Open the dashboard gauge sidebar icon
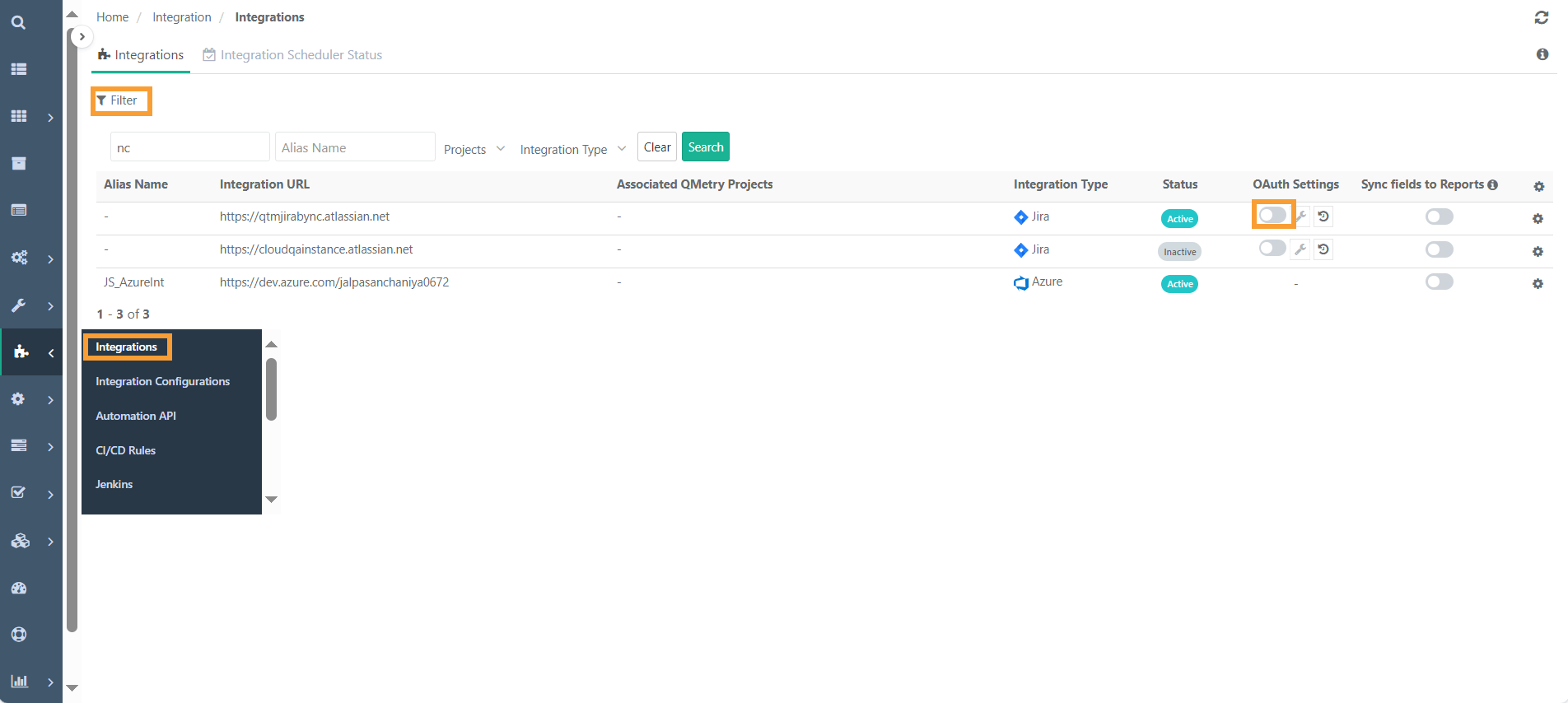The height and width of the screenshot is (703, 1568). coord(18,588)
